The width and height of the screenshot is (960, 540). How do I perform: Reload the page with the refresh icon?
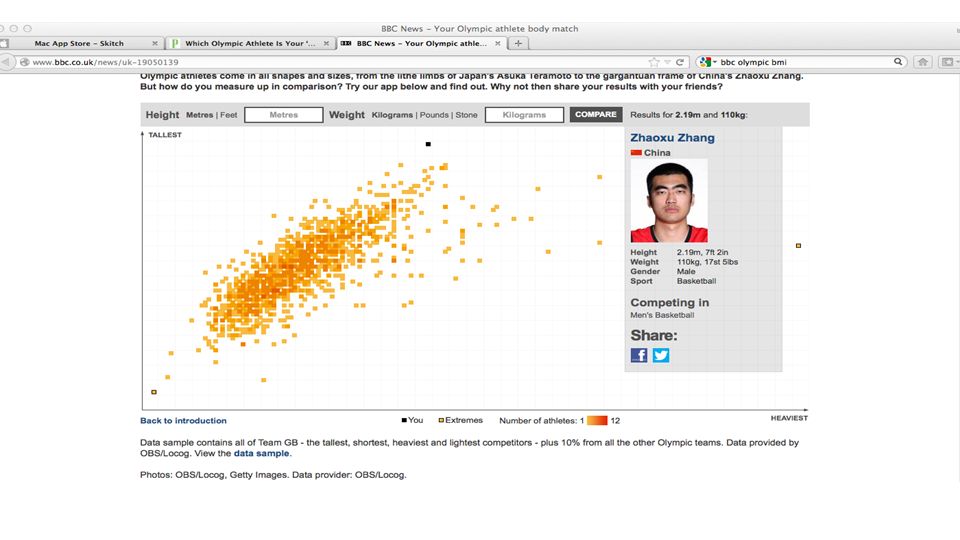[x=680, y=62]
